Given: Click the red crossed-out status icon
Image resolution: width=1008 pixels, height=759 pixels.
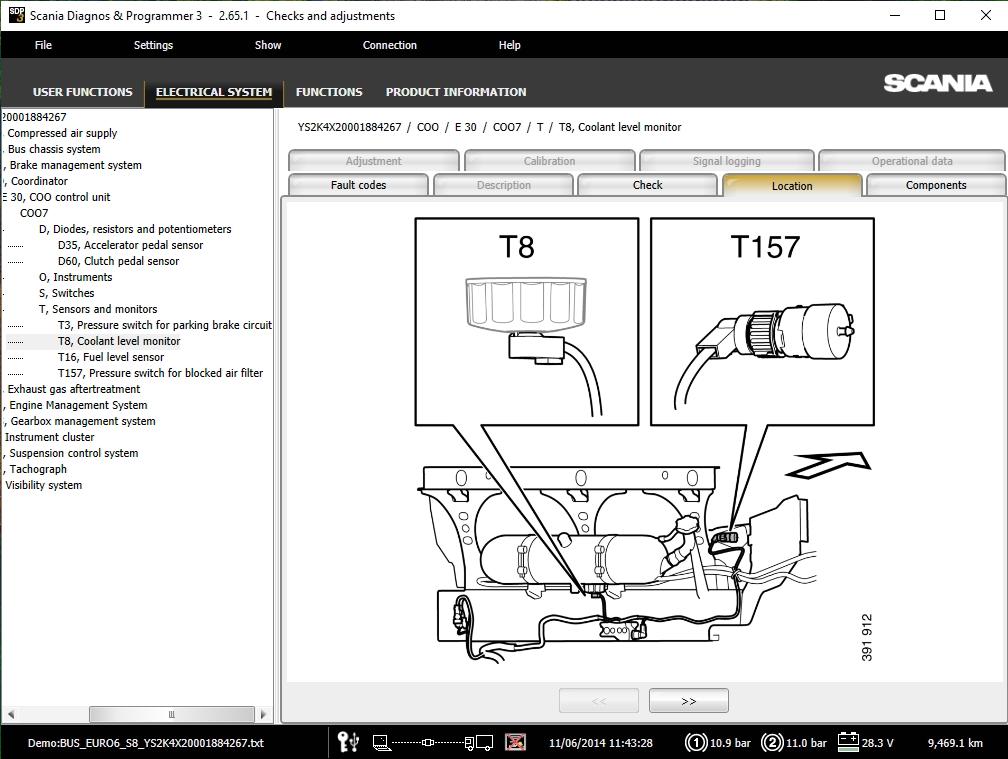Looking at the screenshot, I should point(515,742).
